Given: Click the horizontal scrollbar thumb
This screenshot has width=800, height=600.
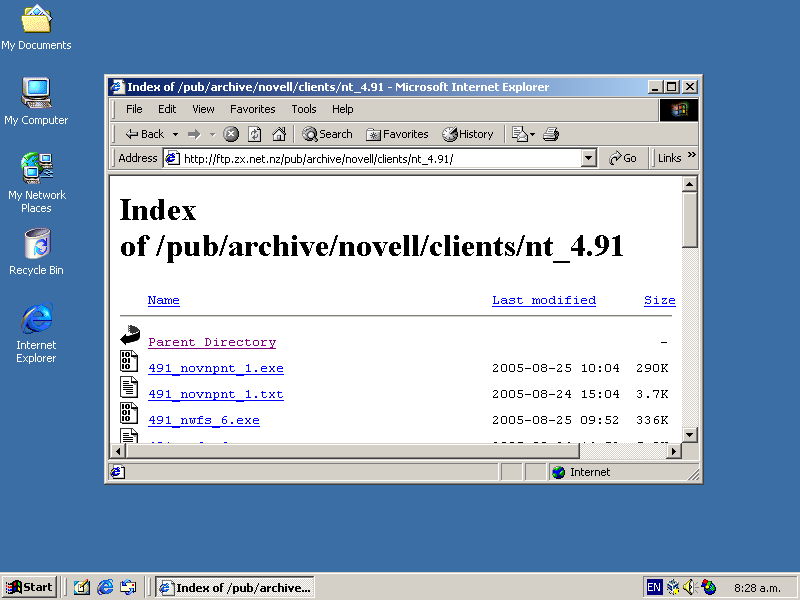Looking at the screenshot, I should pos(353,451).
